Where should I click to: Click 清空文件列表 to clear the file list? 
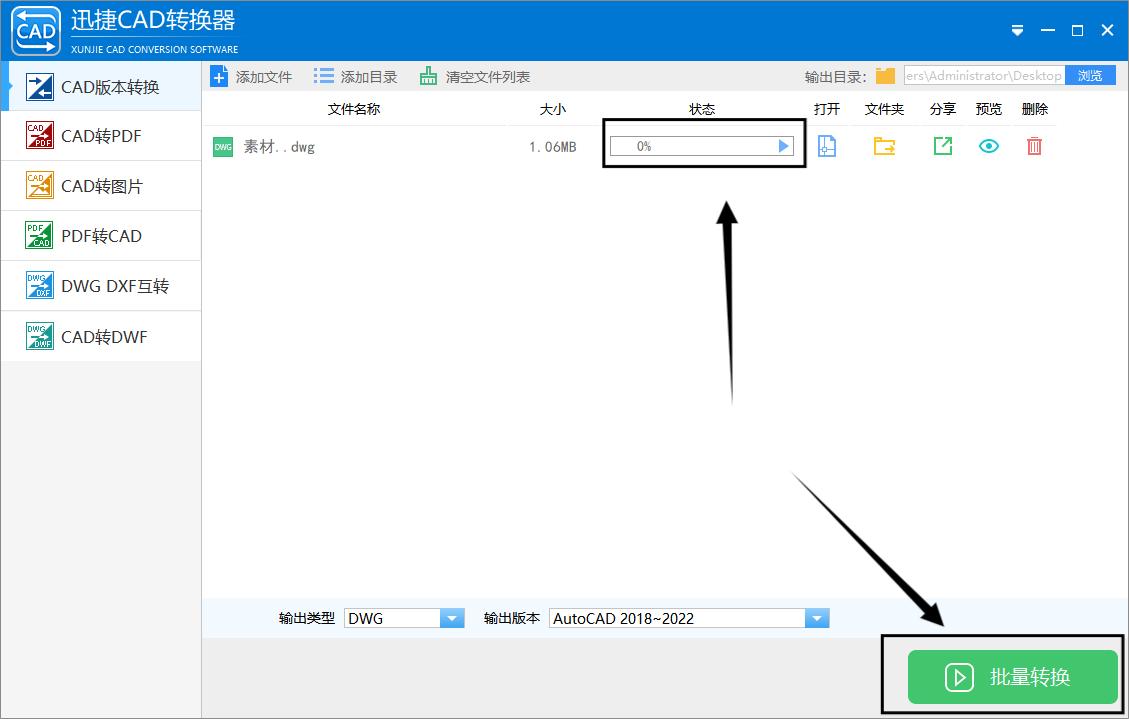[475, 76]
